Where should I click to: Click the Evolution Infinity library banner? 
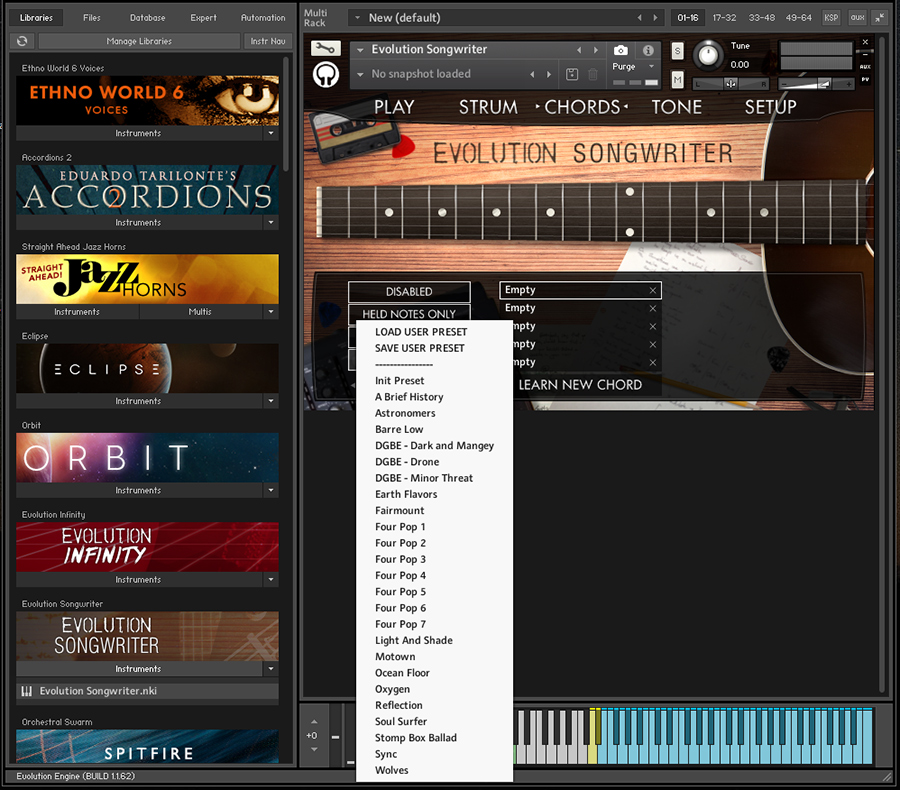[148, 547]
